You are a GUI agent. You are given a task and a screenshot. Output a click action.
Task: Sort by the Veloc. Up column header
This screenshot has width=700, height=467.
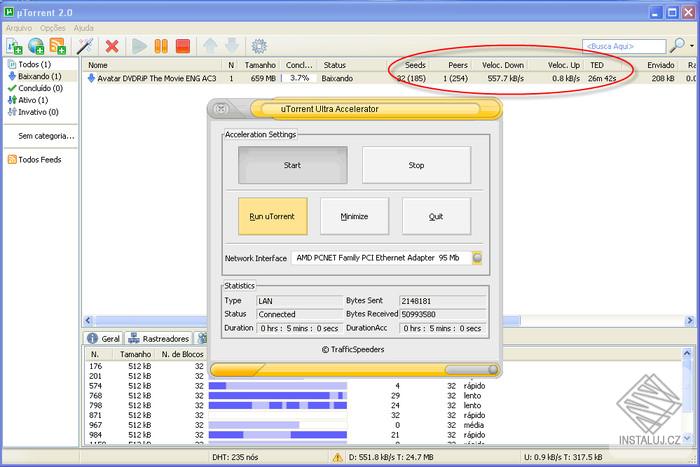click(x=563, y=65)
